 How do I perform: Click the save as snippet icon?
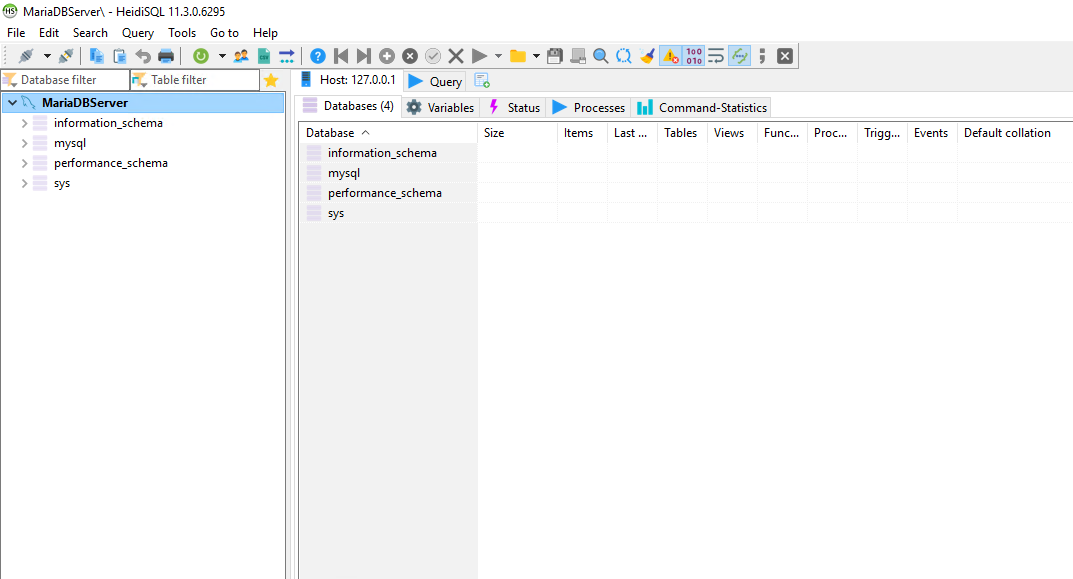point(578,56)
